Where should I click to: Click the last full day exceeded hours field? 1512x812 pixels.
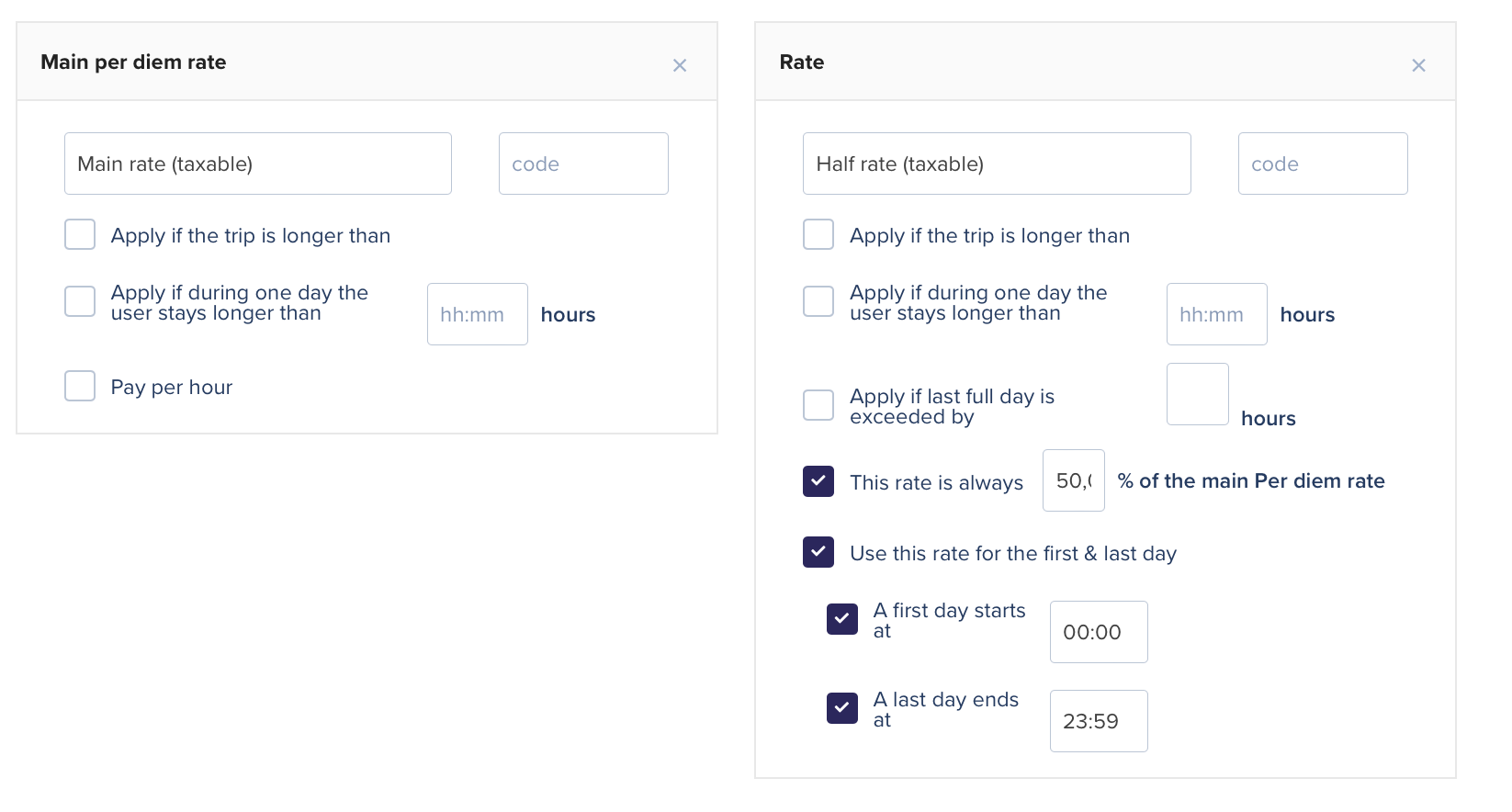(1197, 394)
